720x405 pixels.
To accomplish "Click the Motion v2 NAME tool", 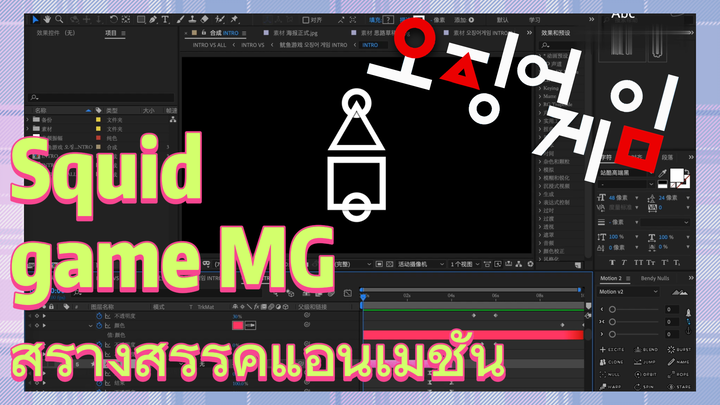I will [x=679, y=362].
